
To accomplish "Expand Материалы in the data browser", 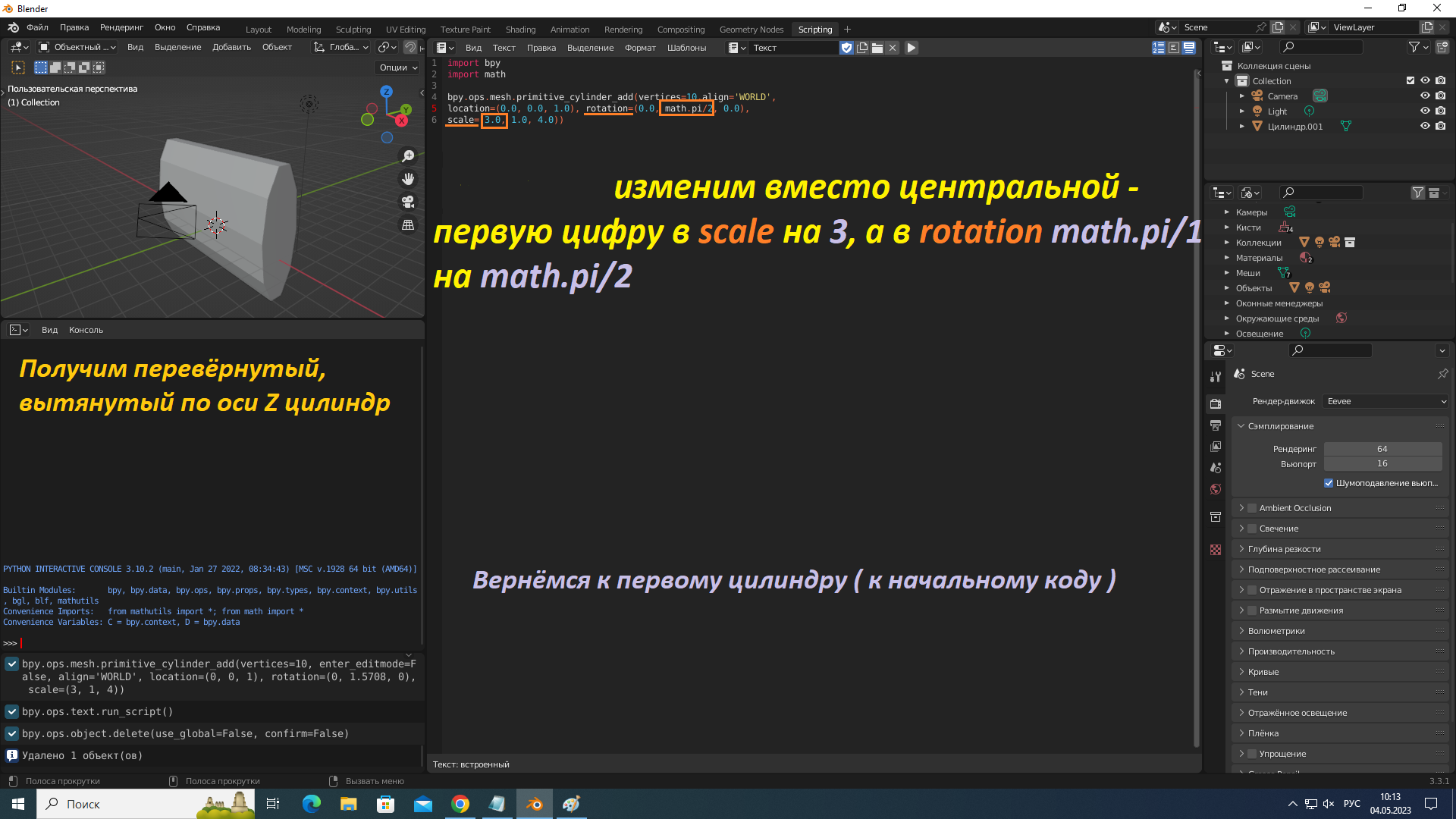I will click(x=1227, y=258).
